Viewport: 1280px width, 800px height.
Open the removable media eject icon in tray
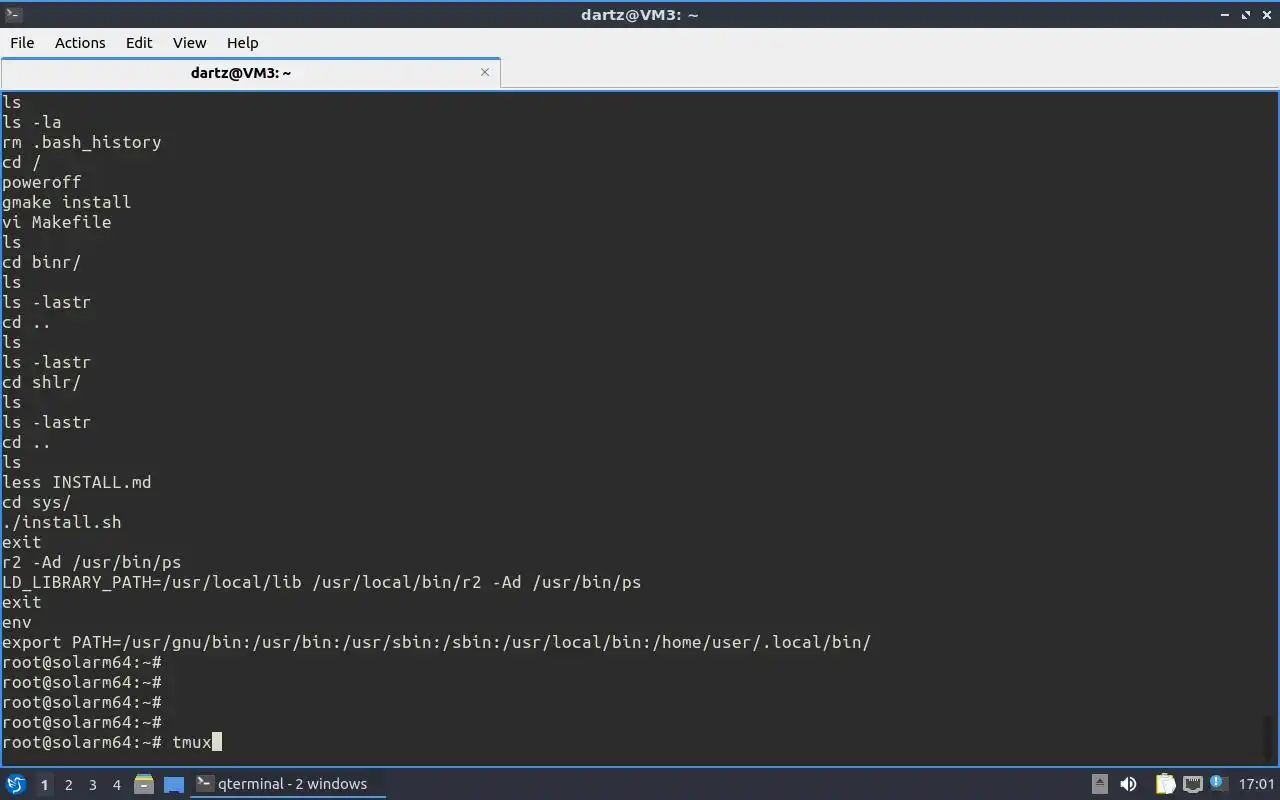[1100, 784]
